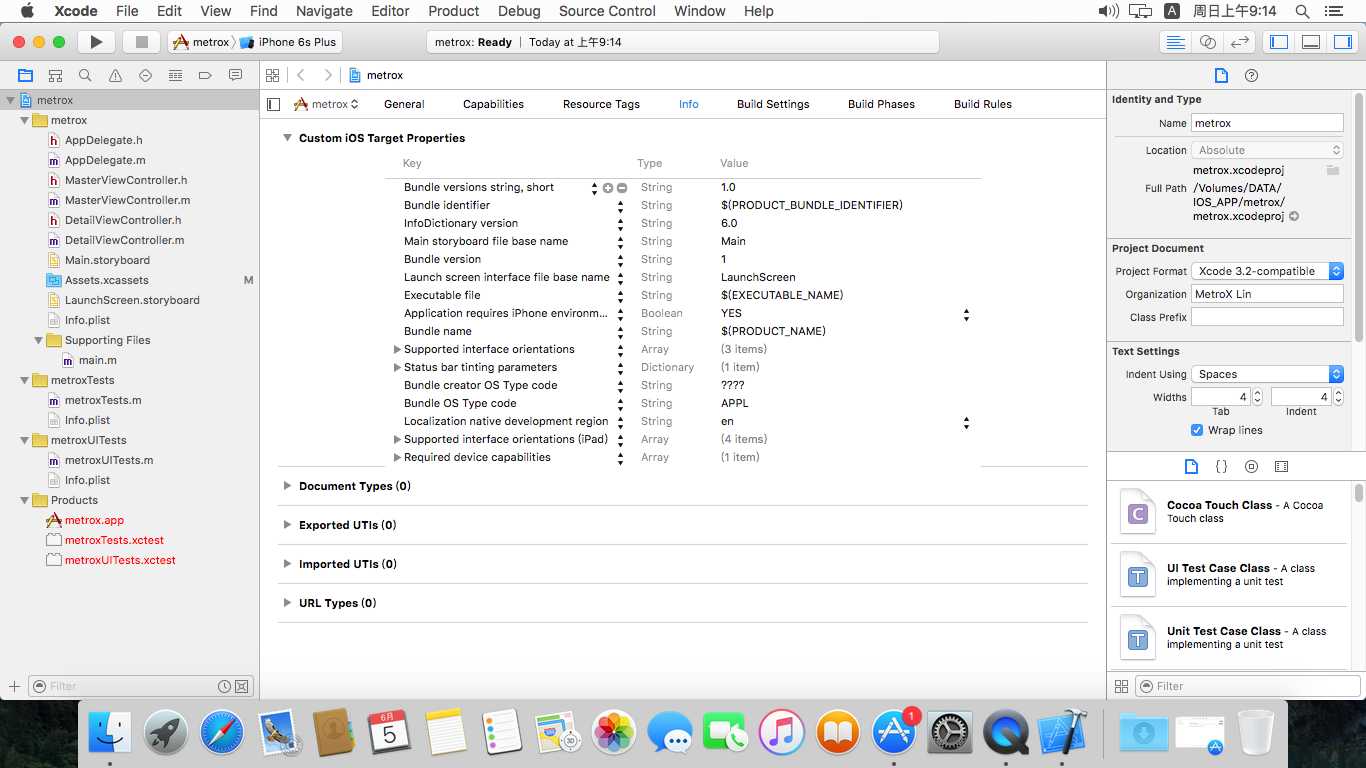Screen dimensions: 1366x768
Task: Open the Breakpoint navigator
Action: [x=205, y=75]
